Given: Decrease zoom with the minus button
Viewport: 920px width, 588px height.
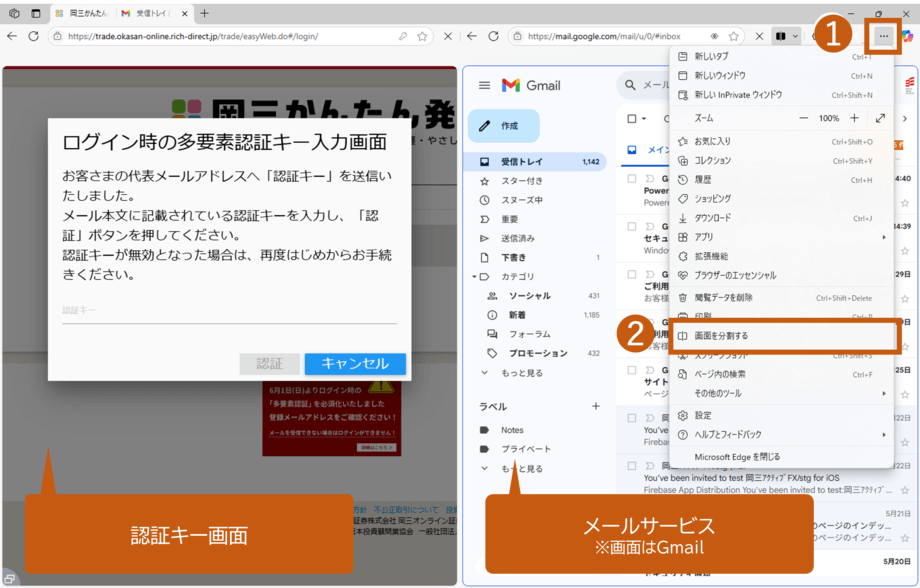Looking at the screenshot, I should click(803, 119).
